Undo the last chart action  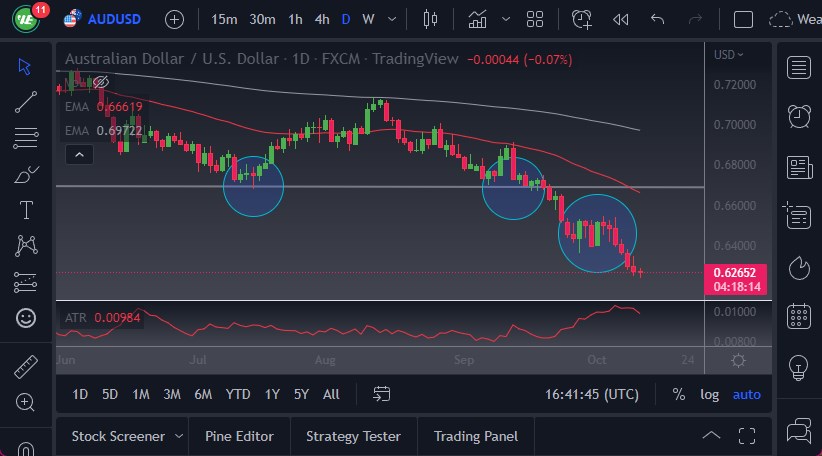(x=657, y=20)
